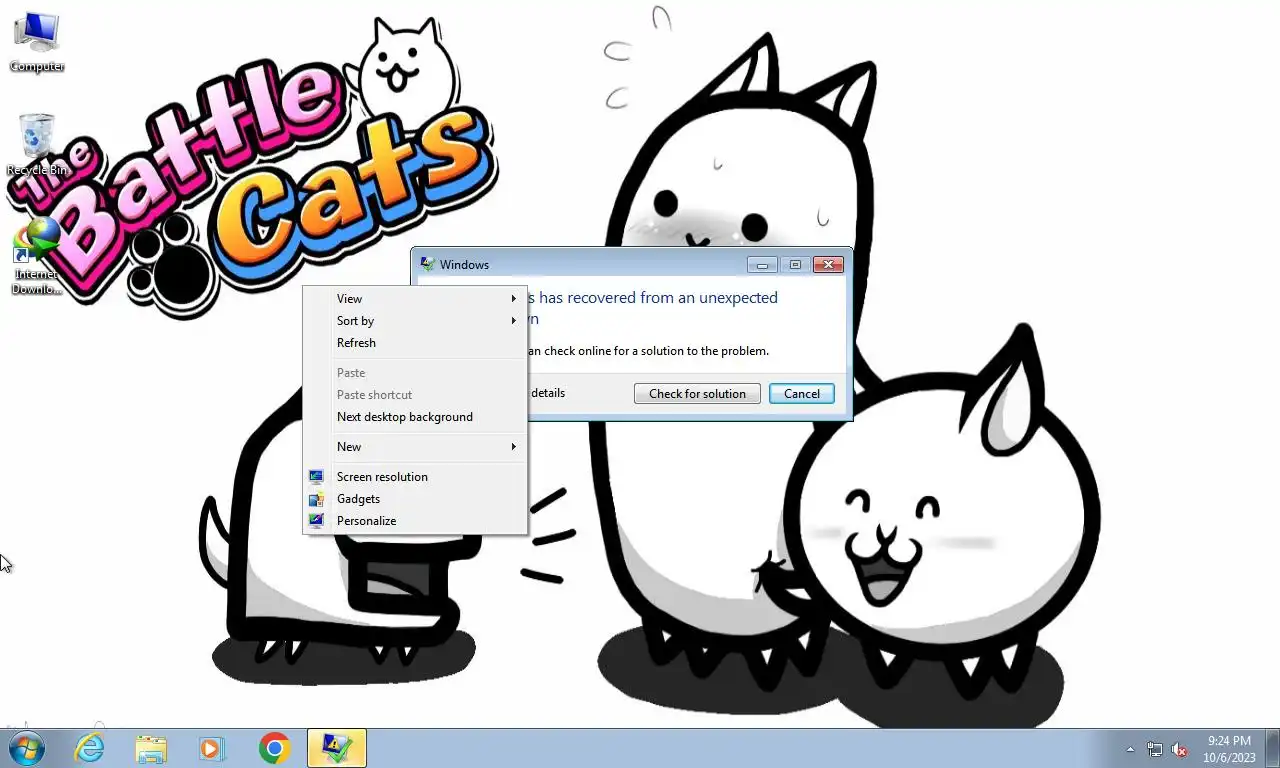Choose Refresh from the context menu
This screenshot has width=1280, height=768.
[x=415, y=343]
